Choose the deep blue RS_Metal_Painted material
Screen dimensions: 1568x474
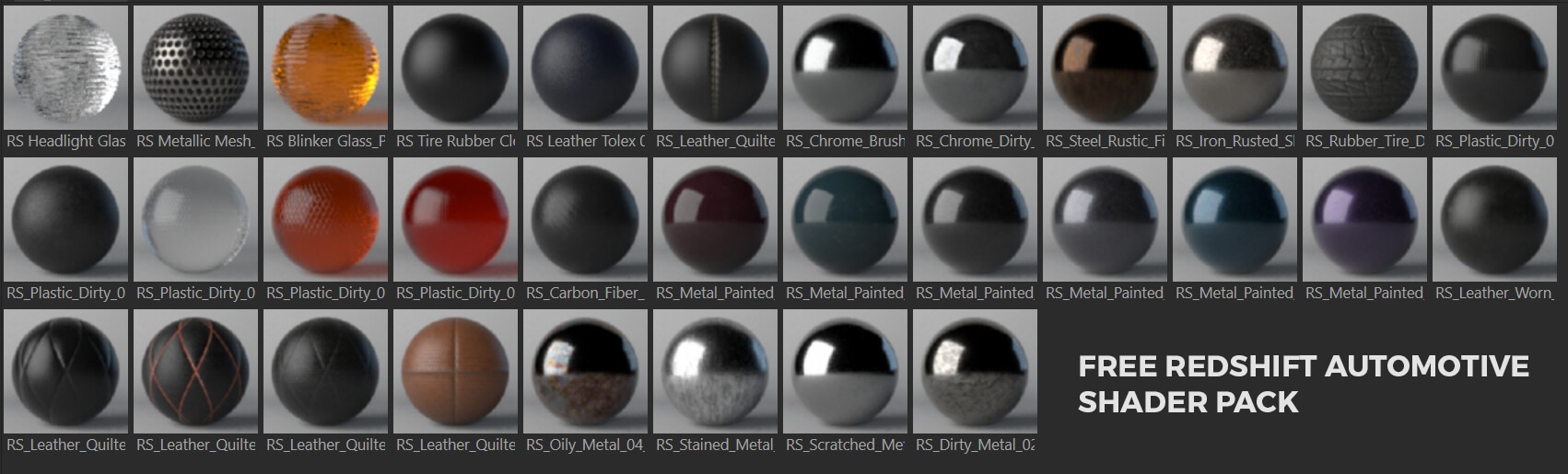point(1235,220)
